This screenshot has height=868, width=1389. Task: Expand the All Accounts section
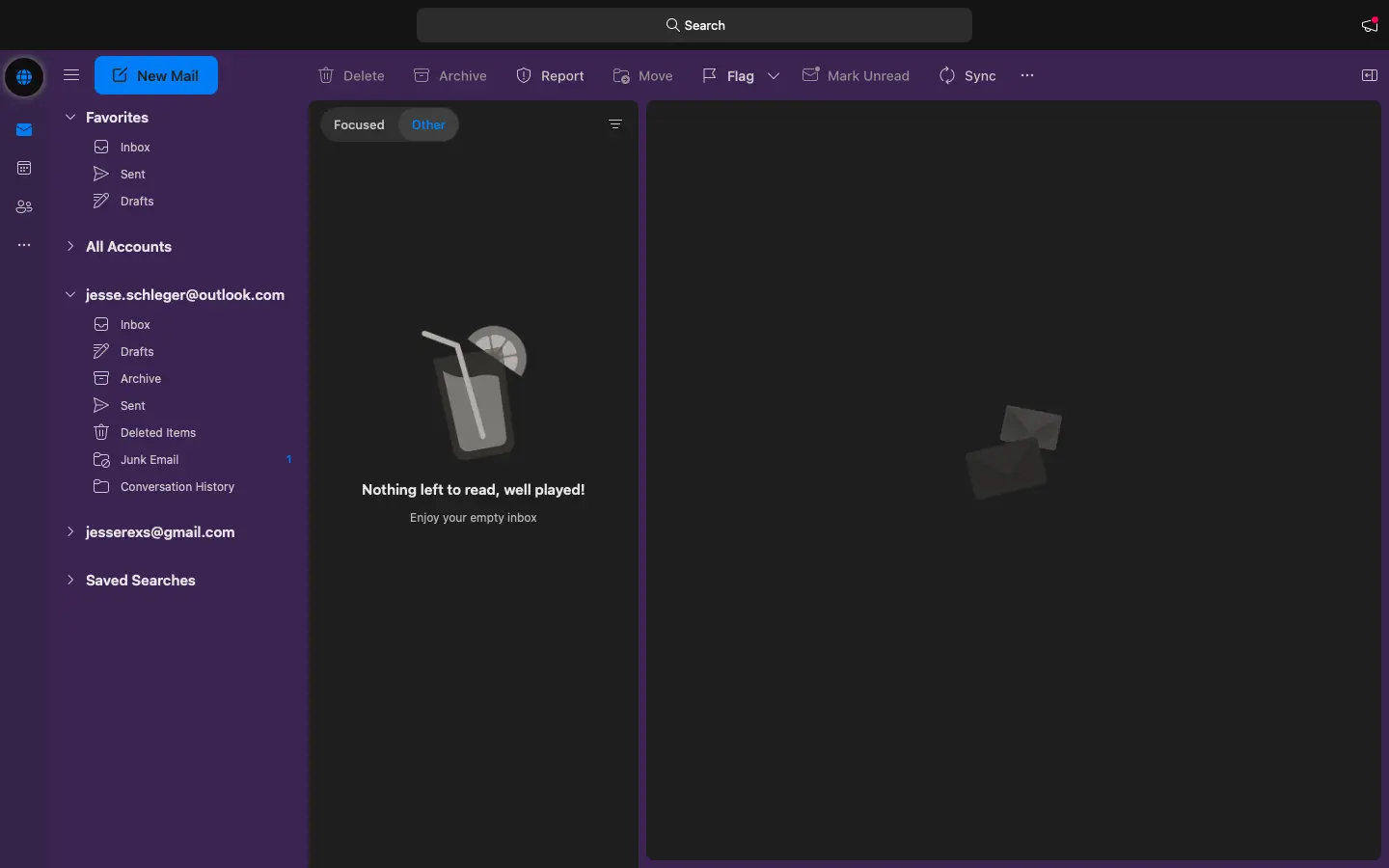70,247
